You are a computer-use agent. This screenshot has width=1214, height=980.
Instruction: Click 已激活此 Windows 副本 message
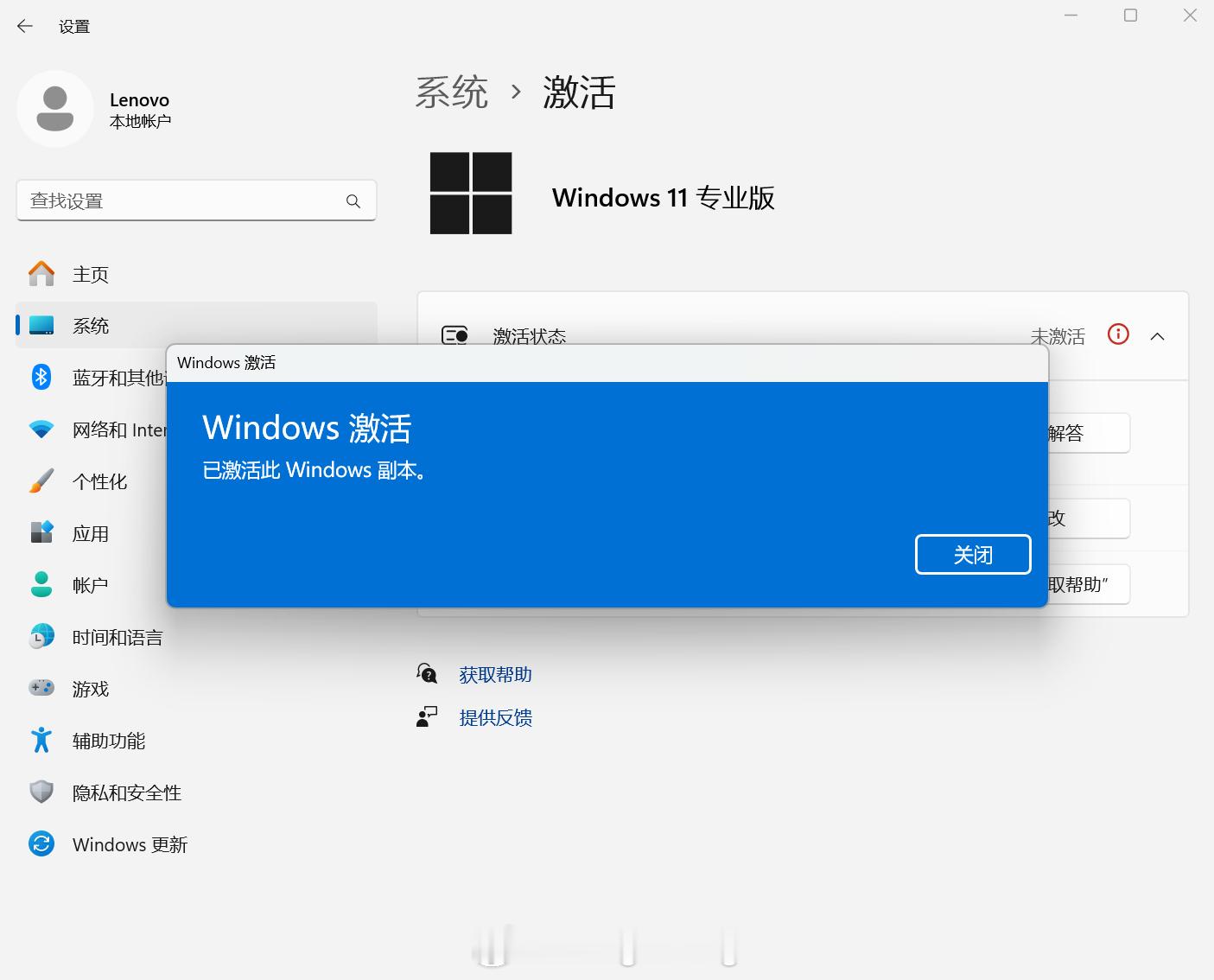tap(315, 470)
